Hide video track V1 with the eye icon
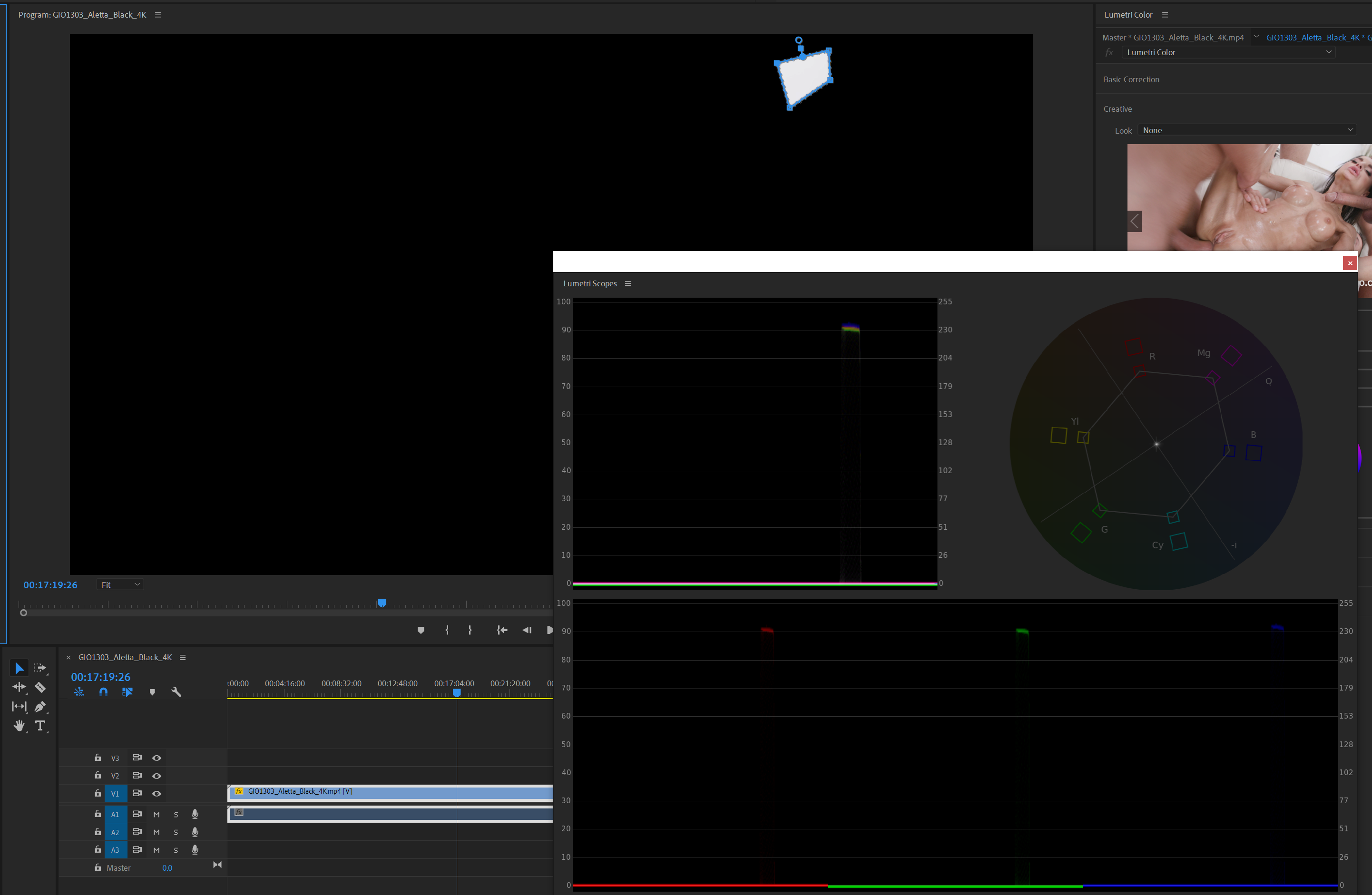 [156, 794]
